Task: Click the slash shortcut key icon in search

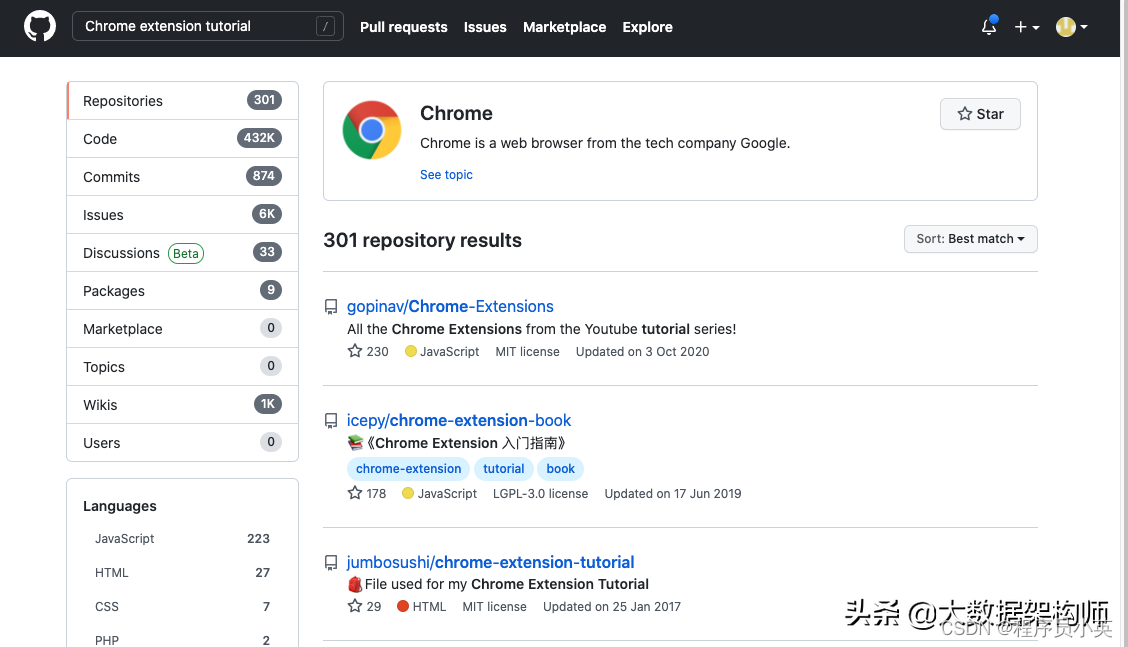Action: [325, 27]
